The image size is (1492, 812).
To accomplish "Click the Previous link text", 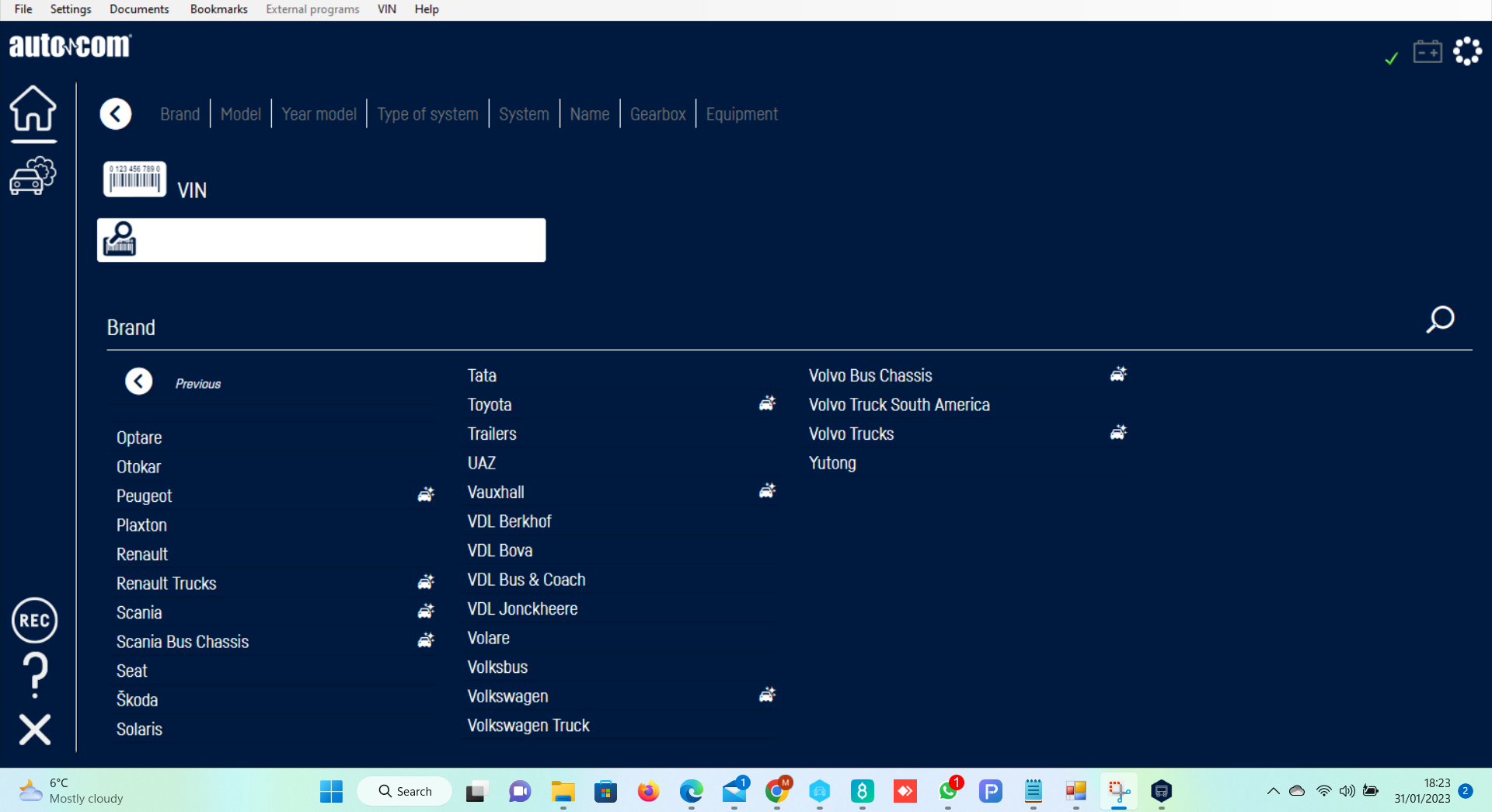I will 198,384.
